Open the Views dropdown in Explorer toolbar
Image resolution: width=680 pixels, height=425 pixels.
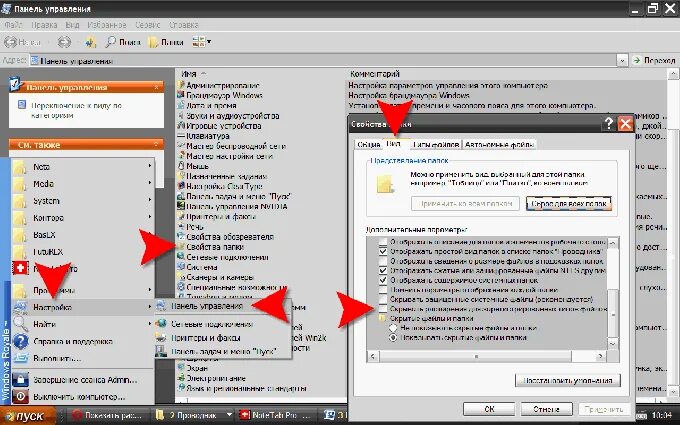point(210,42)
